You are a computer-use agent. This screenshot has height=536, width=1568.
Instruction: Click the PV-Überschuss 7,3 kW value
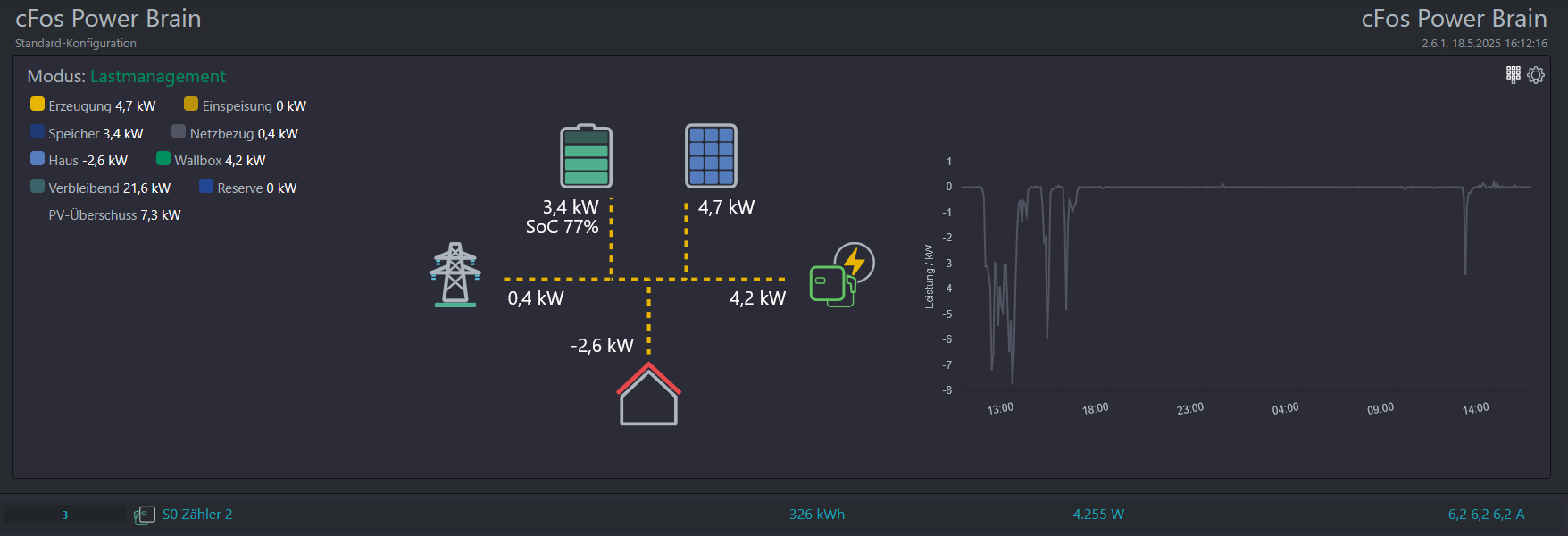point(114,215)
